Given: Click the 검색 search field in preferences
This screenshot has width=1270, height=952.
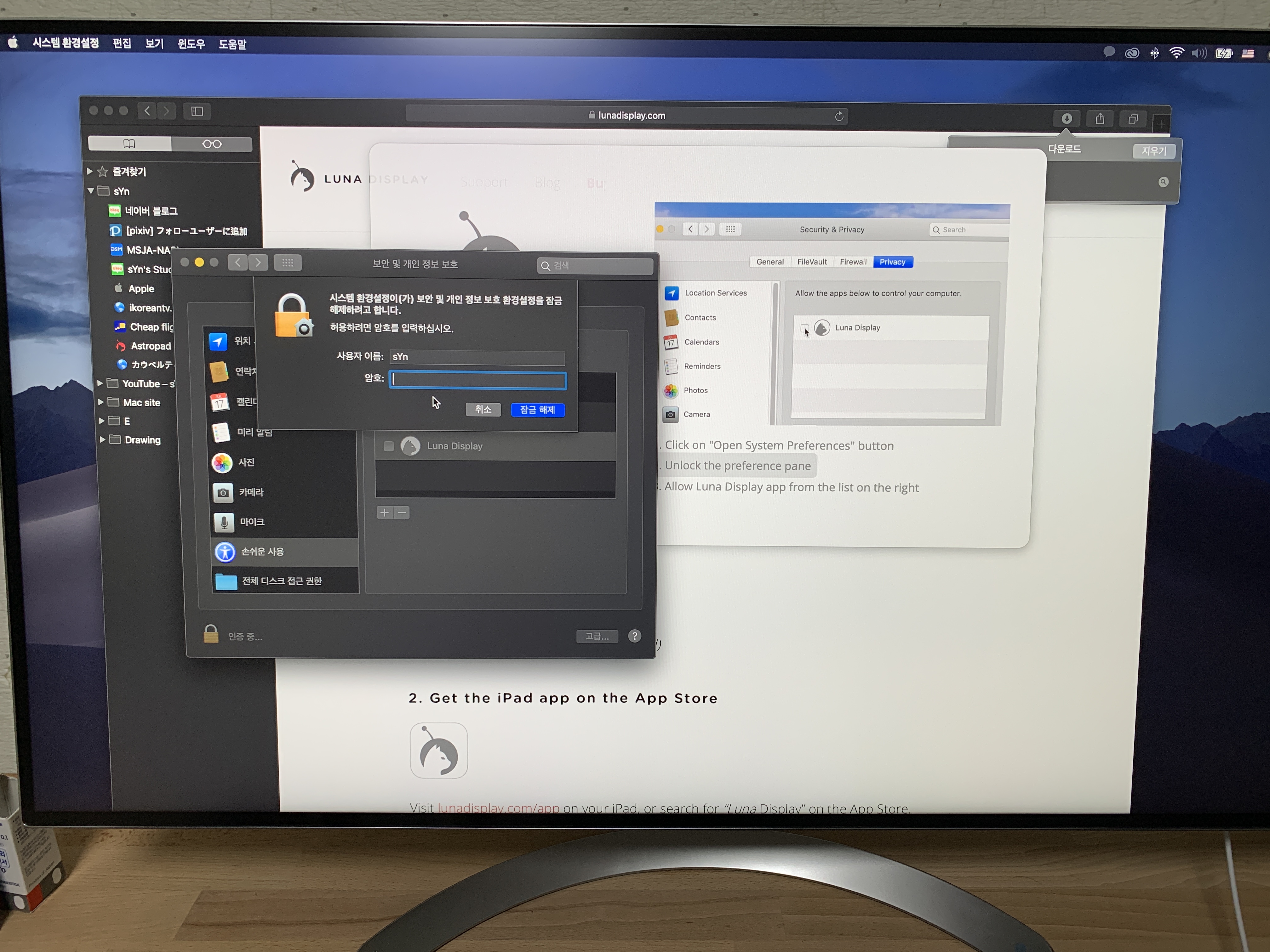Looking at the screenshot, I should point(595,266).
